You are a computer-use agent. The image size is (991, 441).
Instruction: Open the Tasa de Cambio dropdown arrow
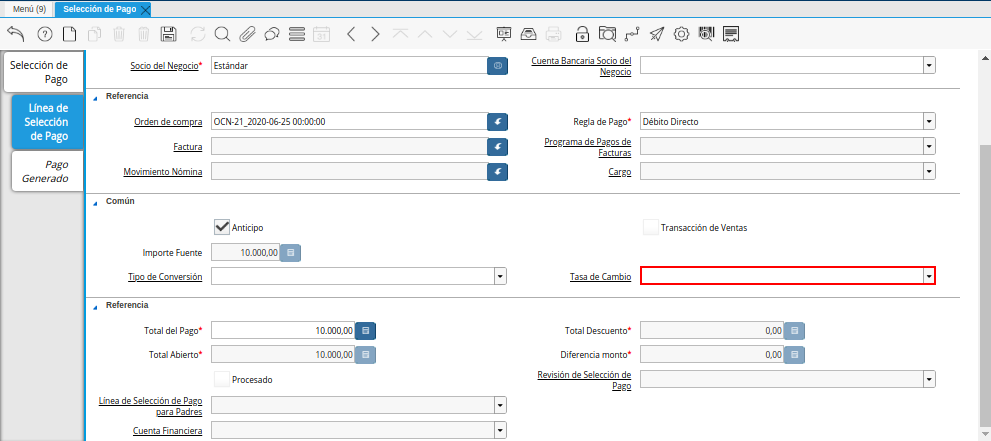coord(929,275)
